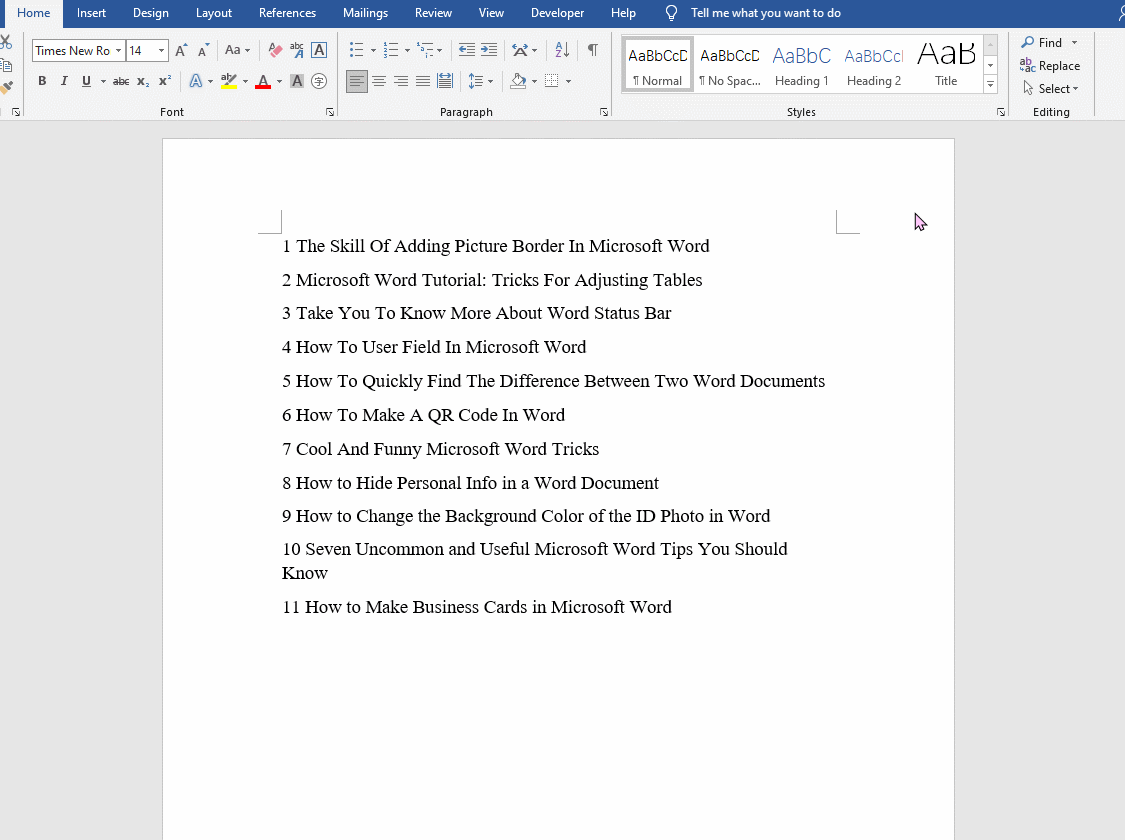Toggle Italic formatting
This screenshot has height=840, width=1125.
coord(64,81)
